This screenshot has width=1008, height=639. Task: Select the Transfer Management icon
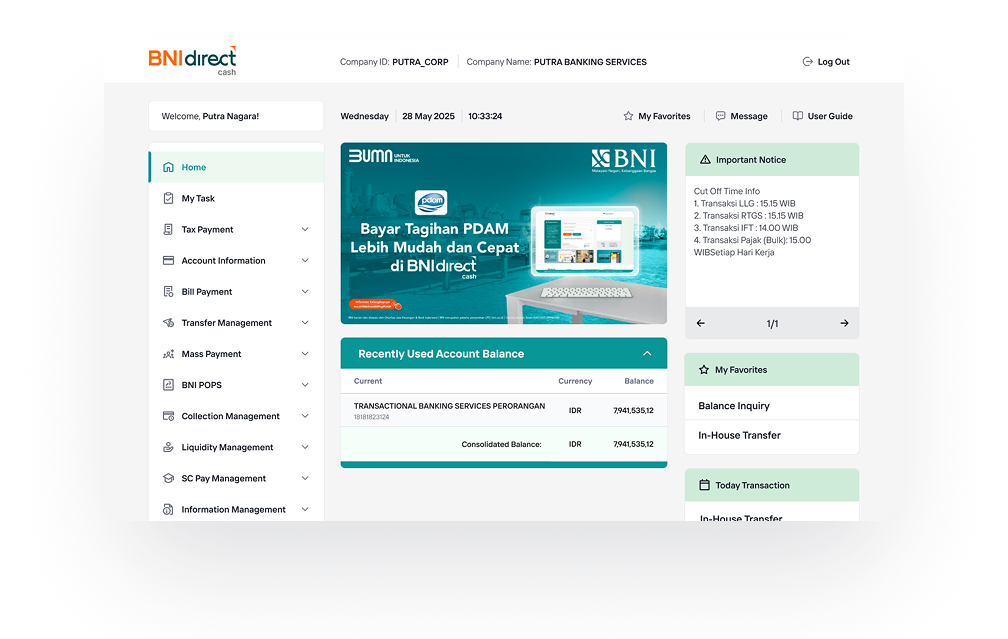(x=168, y=322)
